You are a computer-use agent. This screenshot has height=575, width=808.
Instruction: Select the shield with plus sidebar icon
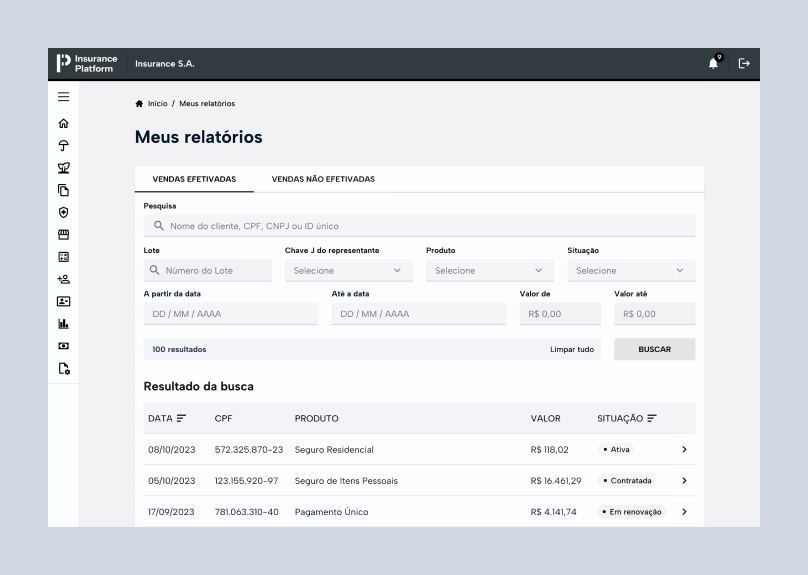(x=63, y=212)
